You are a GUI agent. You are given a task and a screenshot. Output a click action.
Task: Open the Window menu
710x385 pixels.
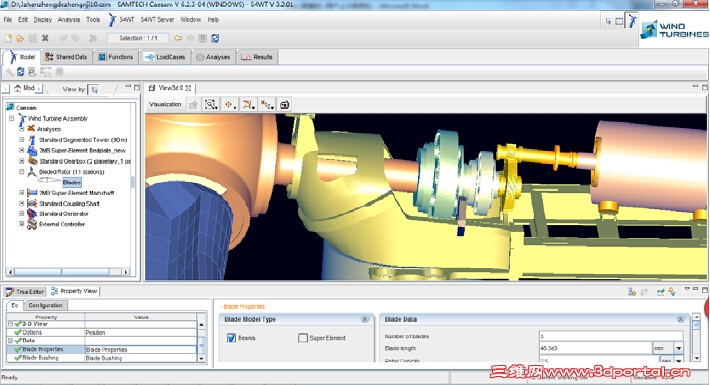coord(190,20)
